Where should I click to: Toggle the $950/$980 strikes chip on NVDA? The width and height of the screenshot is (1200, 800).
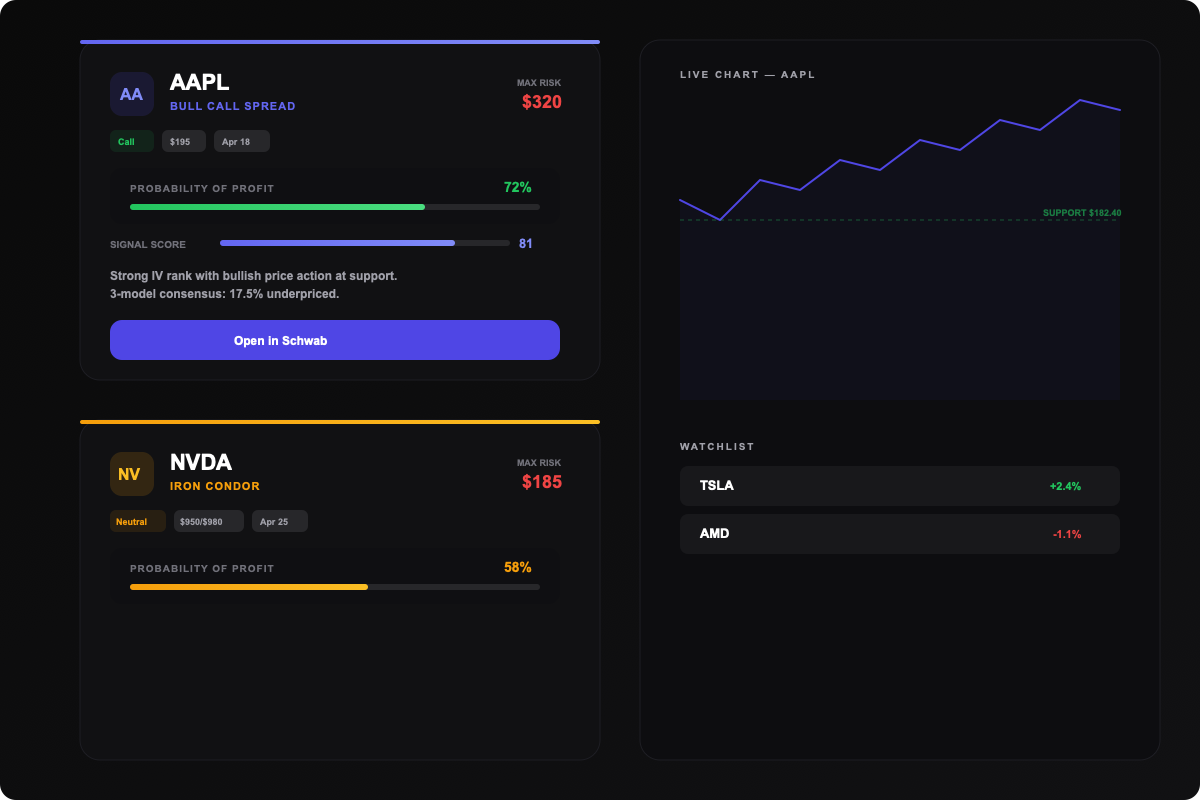point(208,521)
